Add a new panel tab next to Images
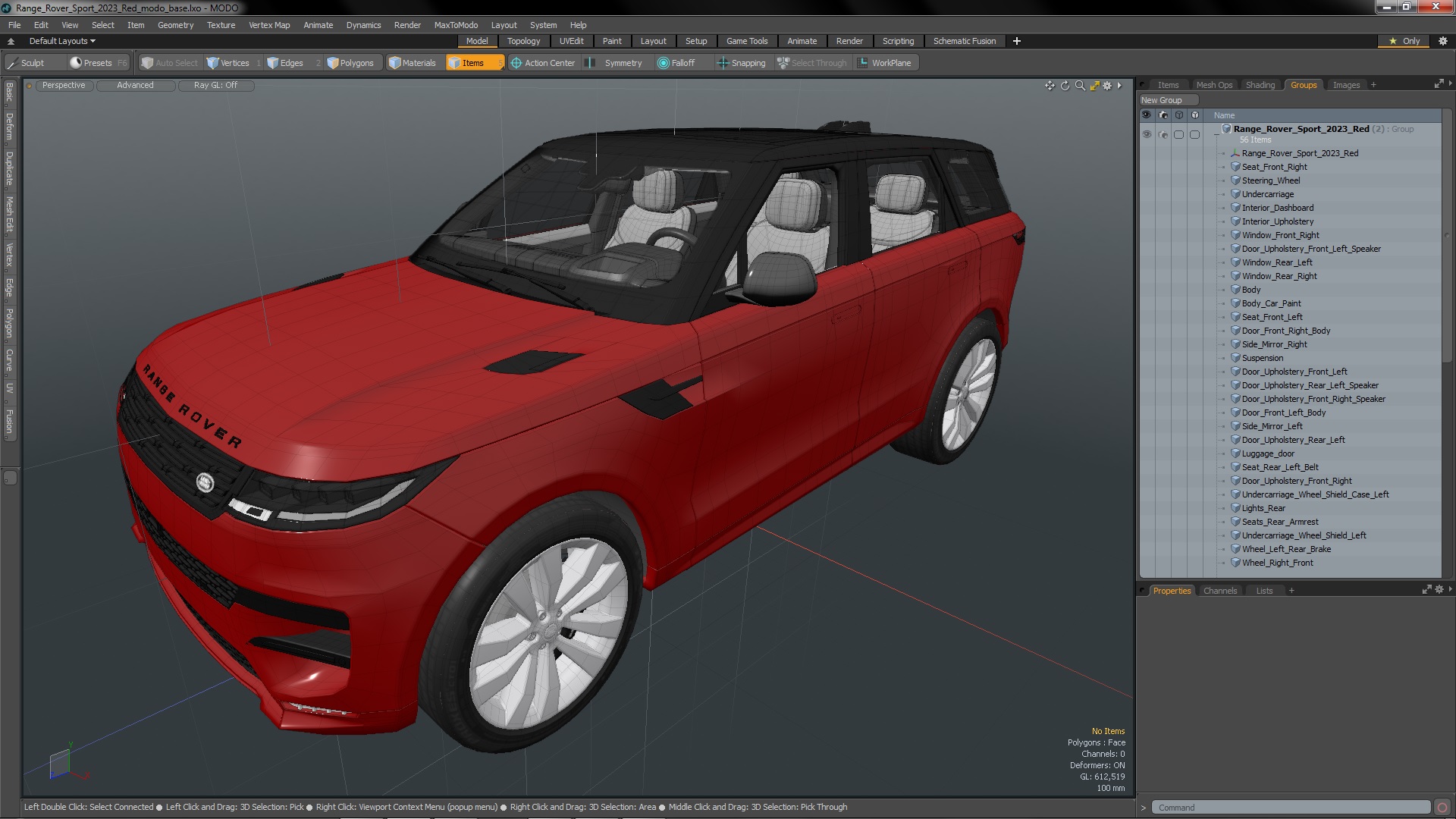1456x819 pixels. (x=1373, y=85)
